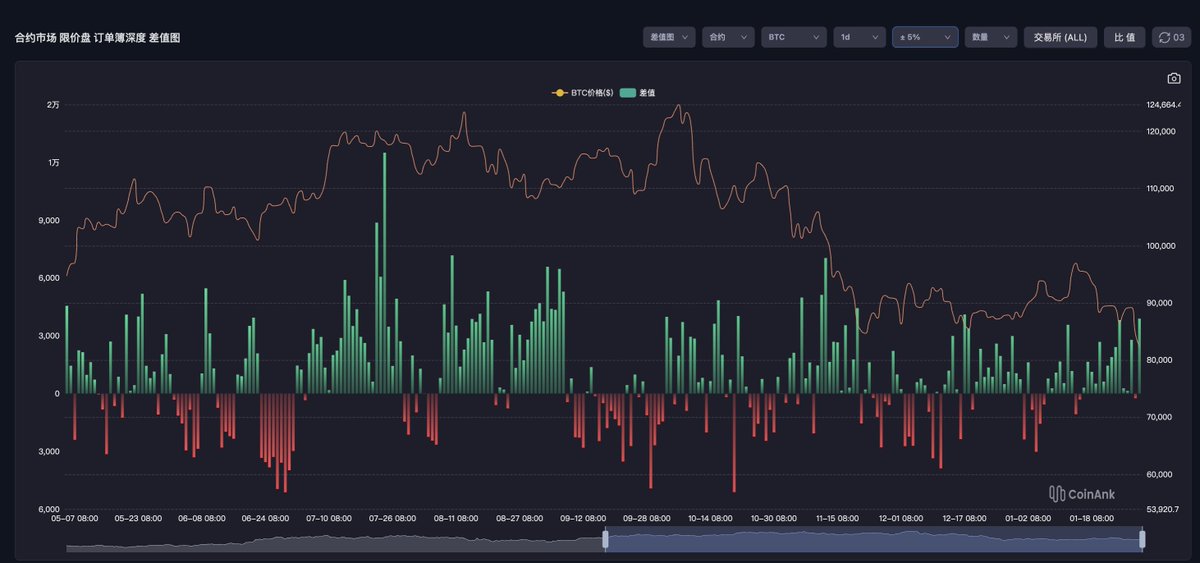Click the tallest green bar near 07-26
Viewport: 1200px width, 563px height.
[384, 272]
